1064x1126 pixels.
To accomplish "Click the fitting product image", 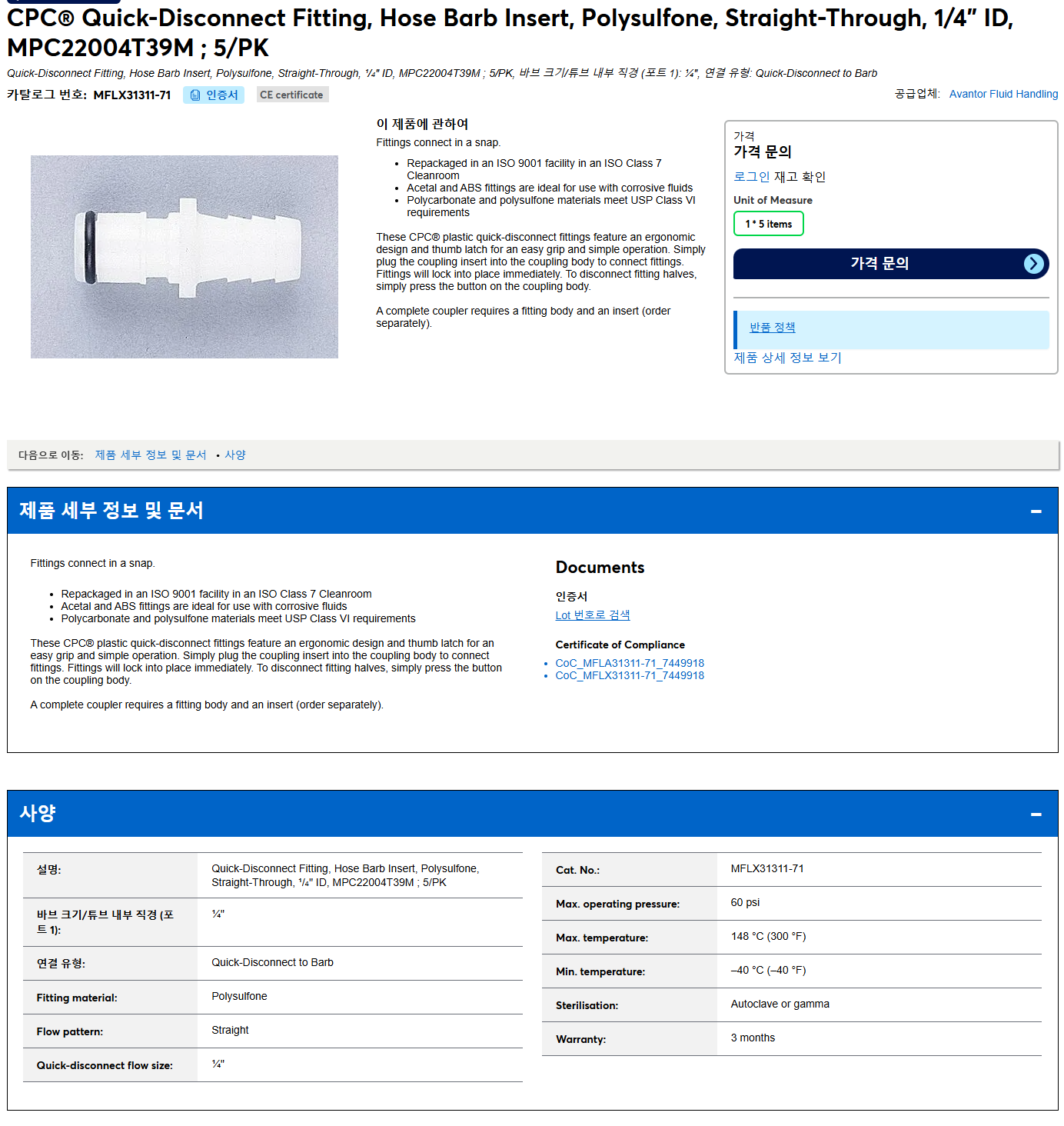I will (x=185, y=257).
